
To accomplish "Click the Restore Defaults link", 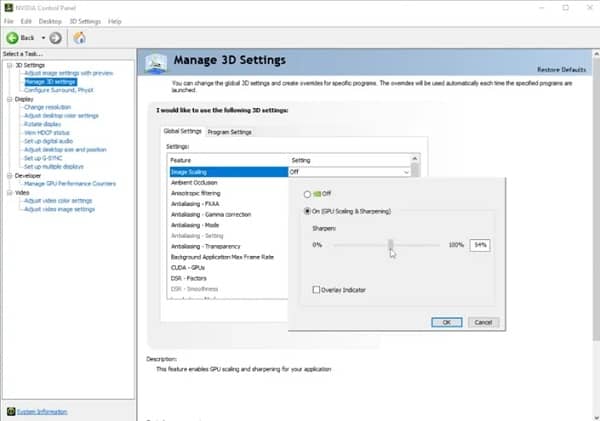I will pos(561,70).
